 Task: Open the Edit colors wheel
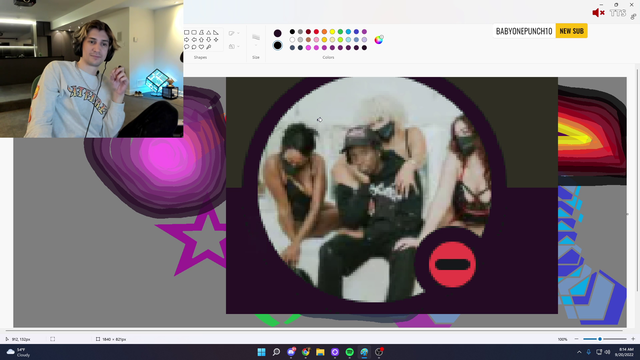pyautogui.click(x=379, y=40)
